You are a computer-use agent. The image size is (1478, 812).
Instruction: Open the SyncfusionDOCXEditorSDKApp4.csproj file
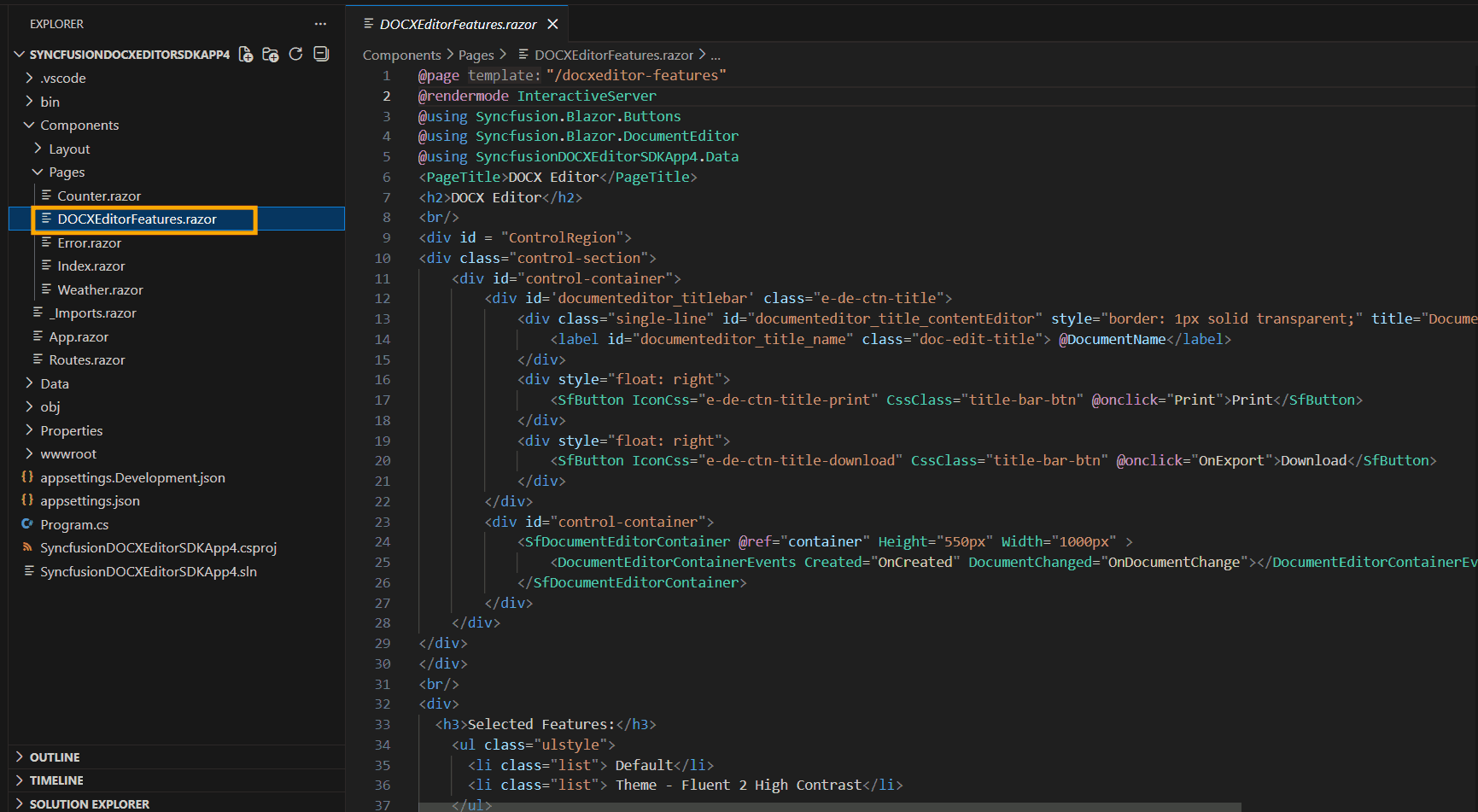(158, 547)
